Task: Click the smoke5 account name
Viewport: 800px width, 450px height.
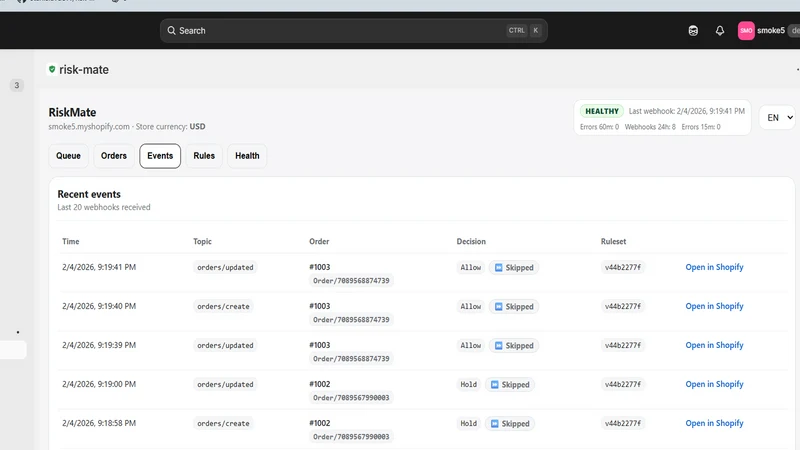Action: click(770, 31)
